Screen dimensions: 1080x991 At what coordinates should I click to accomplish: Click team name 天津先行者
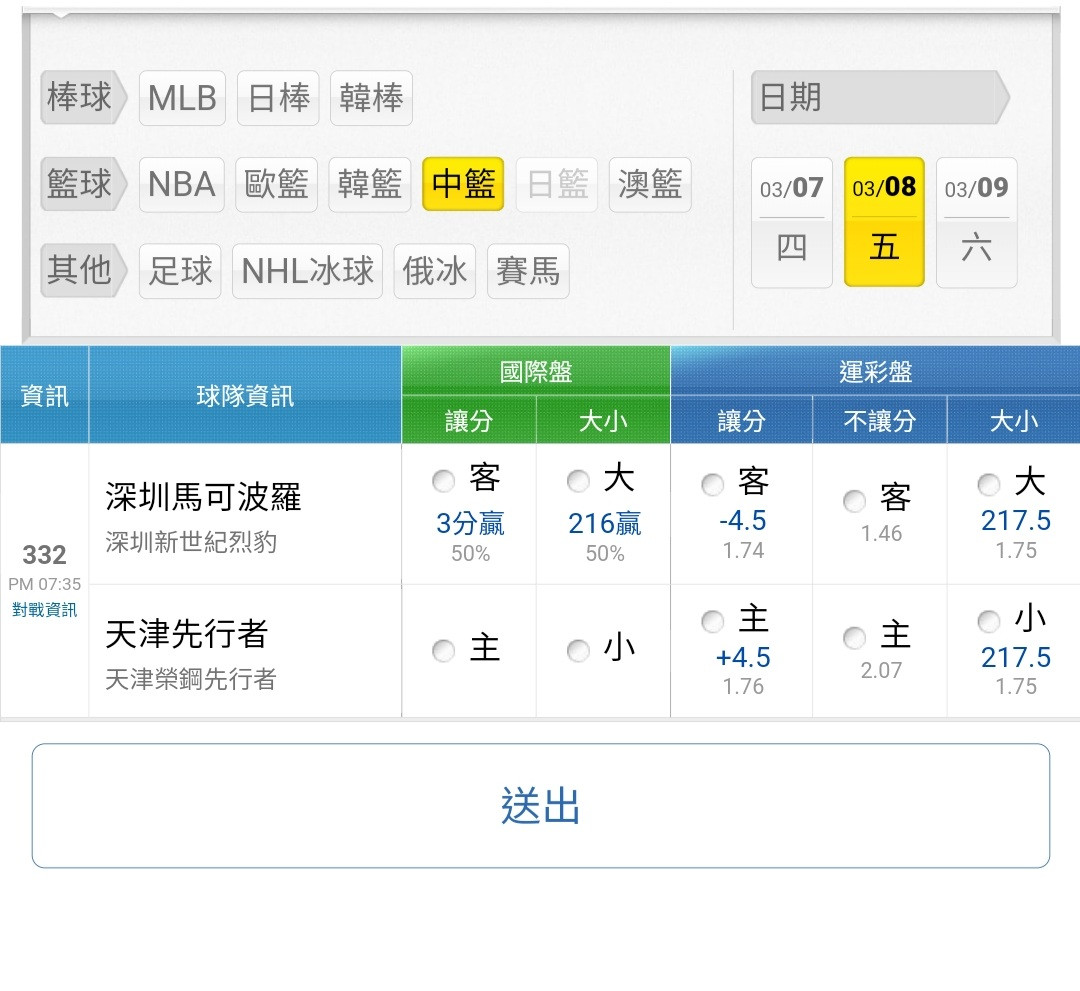(187, 634)
